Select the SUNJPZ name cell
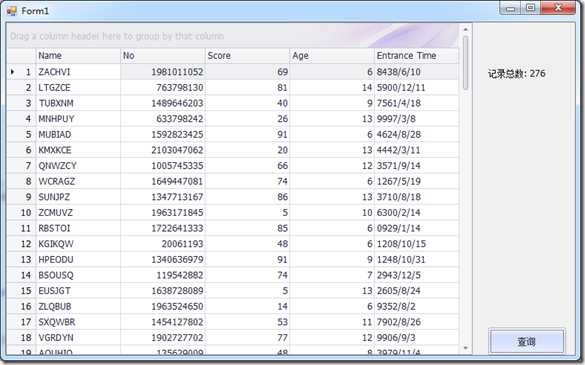The width and height of the screenshot is (585, 365). click(x=78, y=197)
